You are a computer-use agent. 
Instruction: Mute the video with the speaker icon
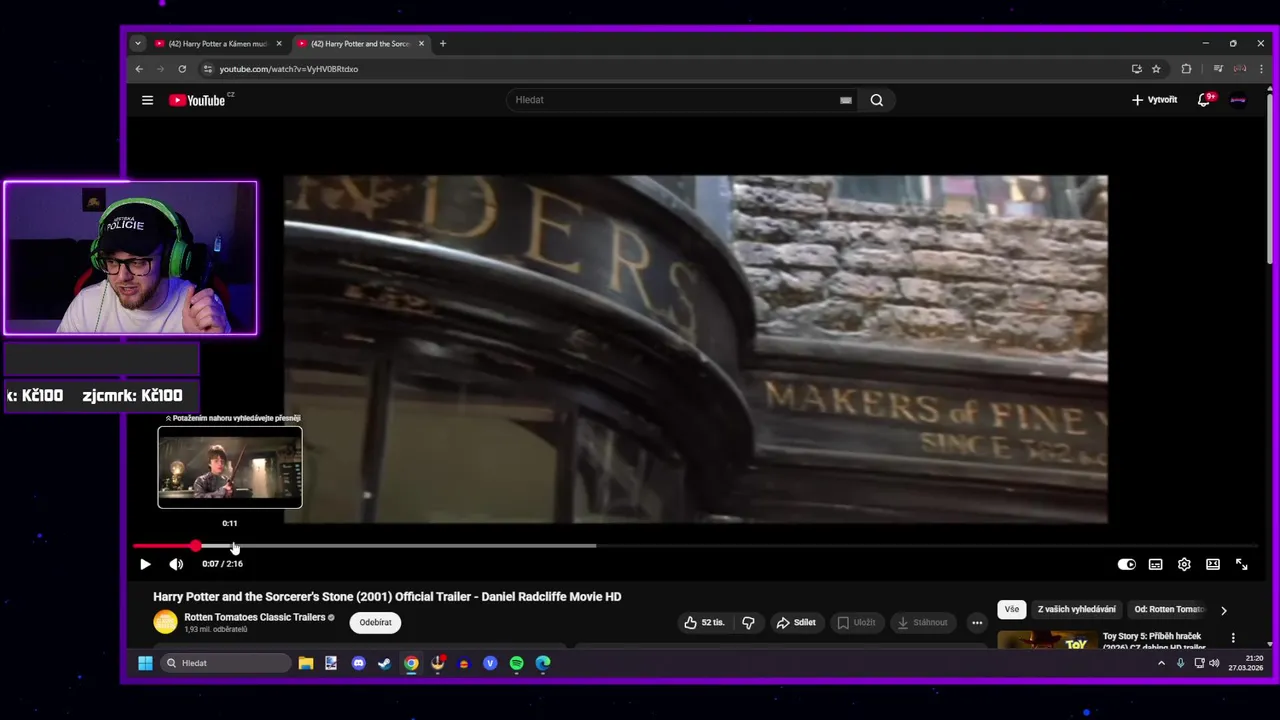(x=176, y=564)
